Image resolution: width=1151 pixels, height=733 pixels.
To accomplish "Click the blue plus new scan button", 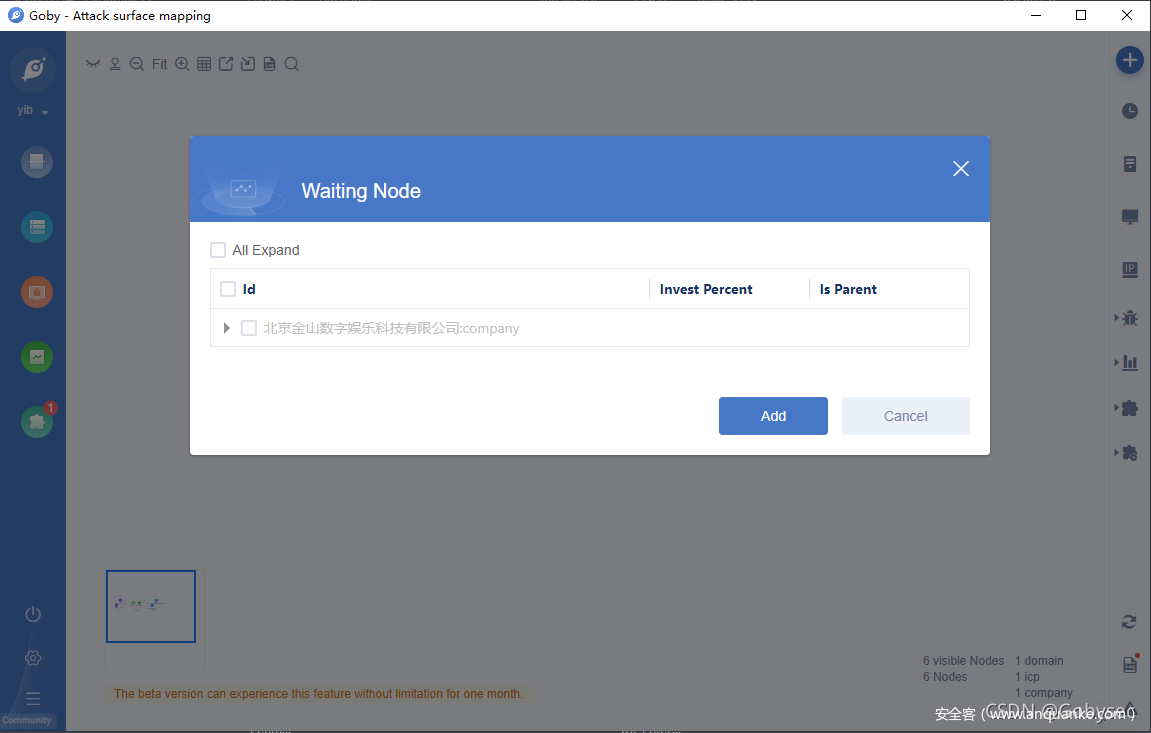I will pyautogui.click(x=1129, y=60).
